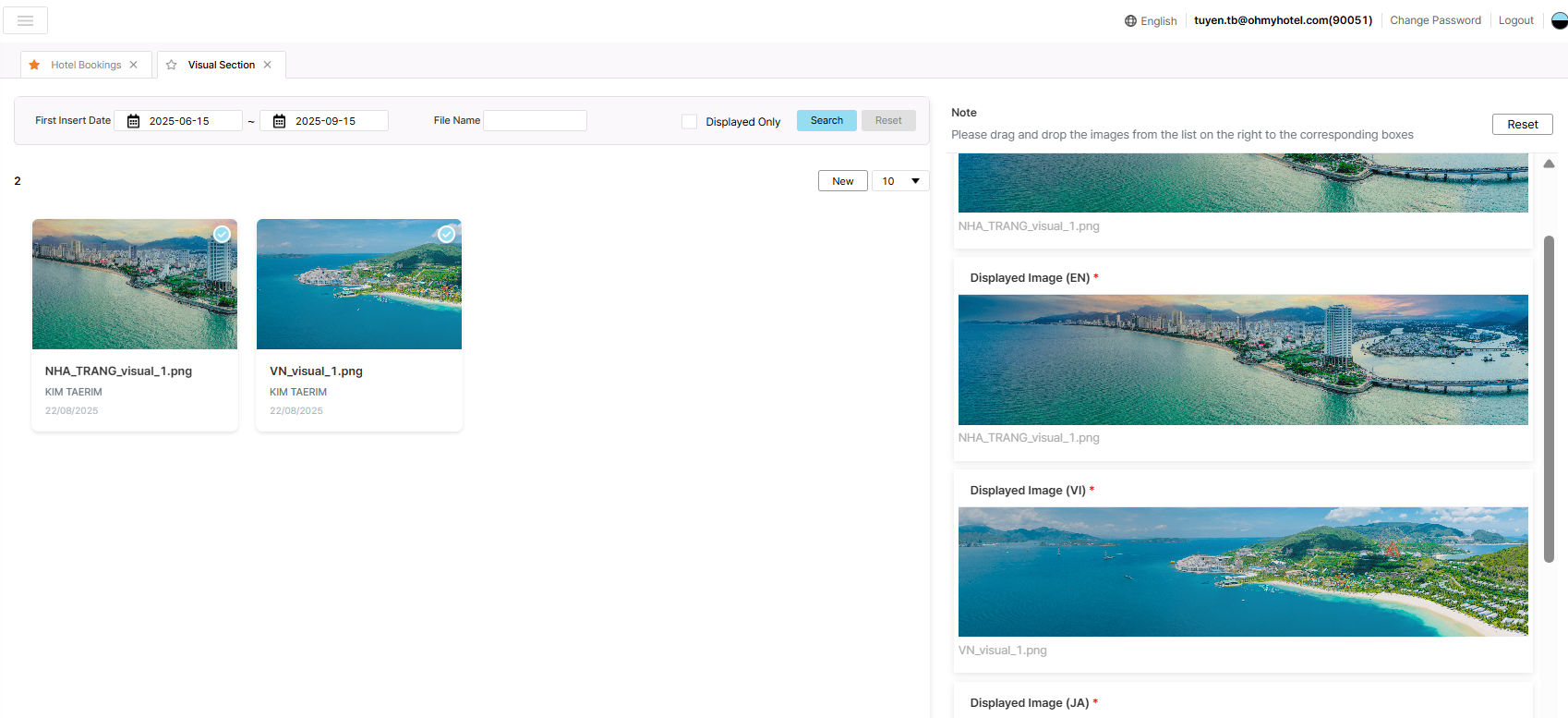
Task: Click into the File Name input field
Action: tap(535, 121)
